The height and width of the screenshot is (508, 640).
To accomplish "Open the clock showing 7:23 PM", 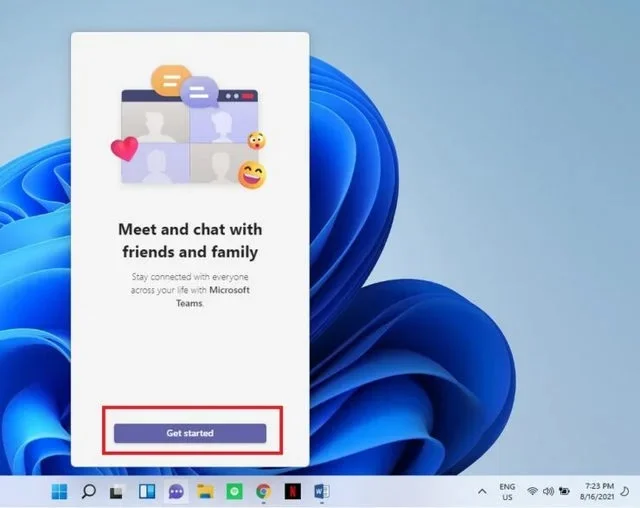I will coord(597,491).
